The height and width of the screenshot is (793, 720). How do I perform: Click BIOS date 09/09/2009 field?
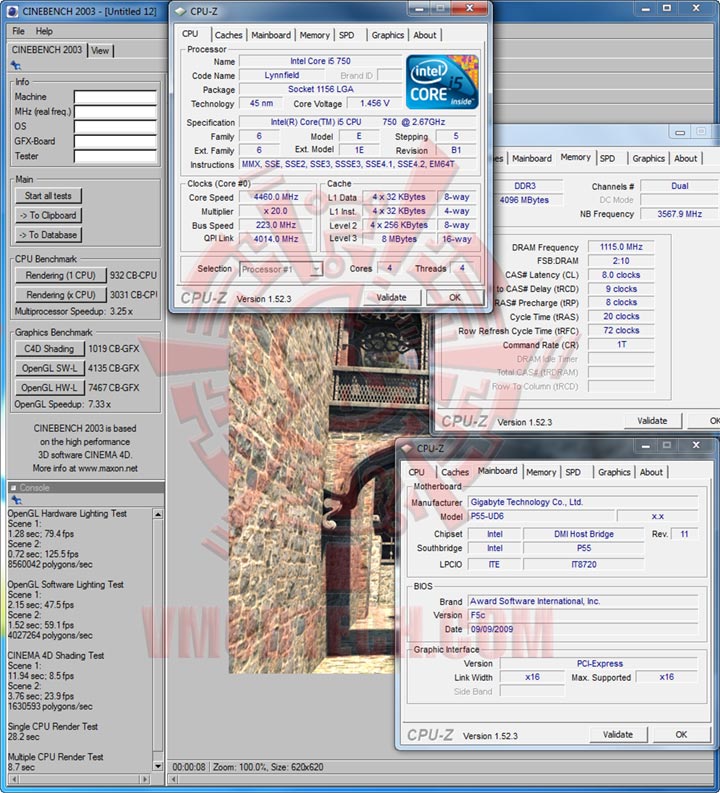(x=582, y=629)
